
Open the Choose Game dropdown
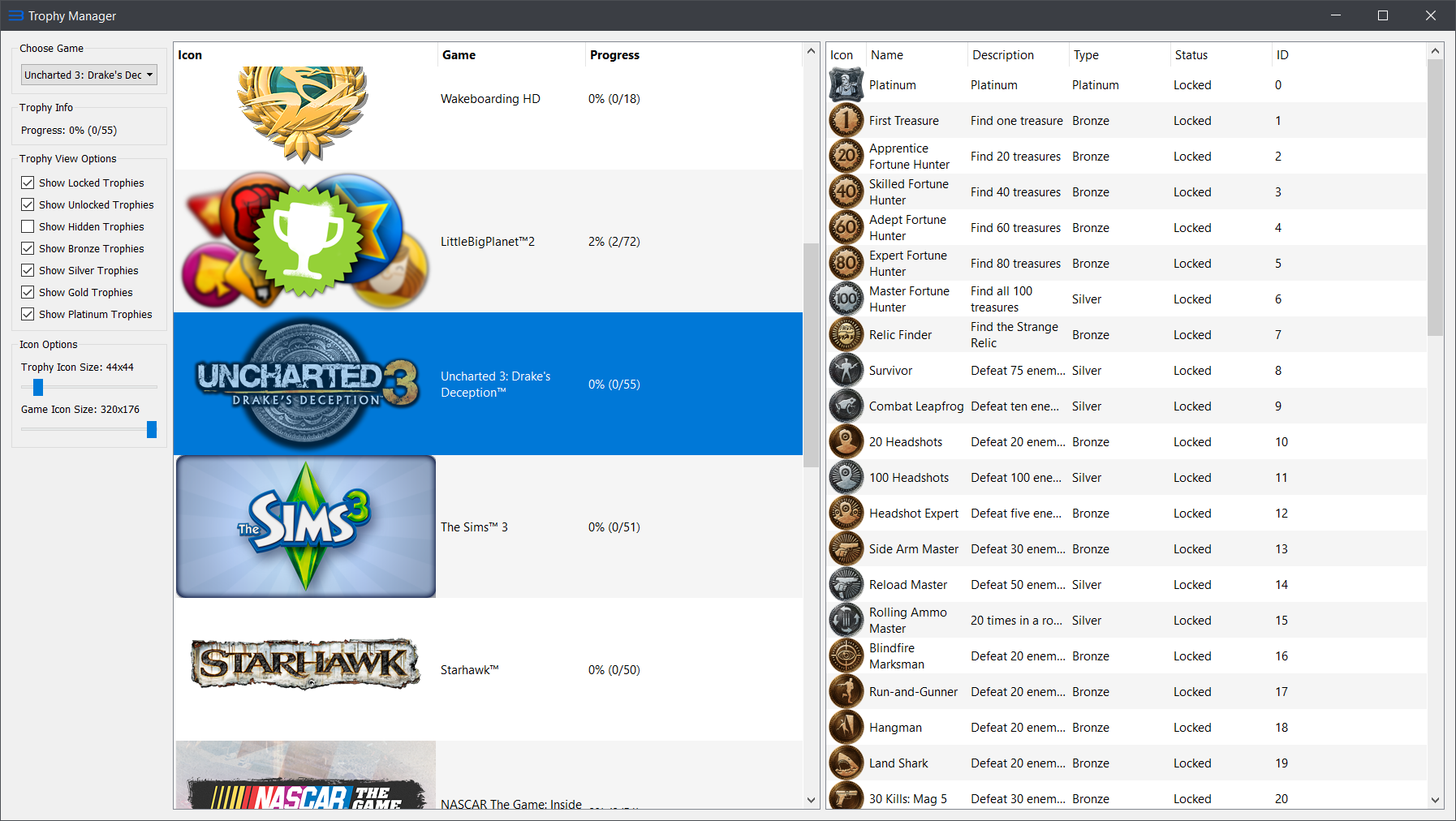click(x=89, y=75)
